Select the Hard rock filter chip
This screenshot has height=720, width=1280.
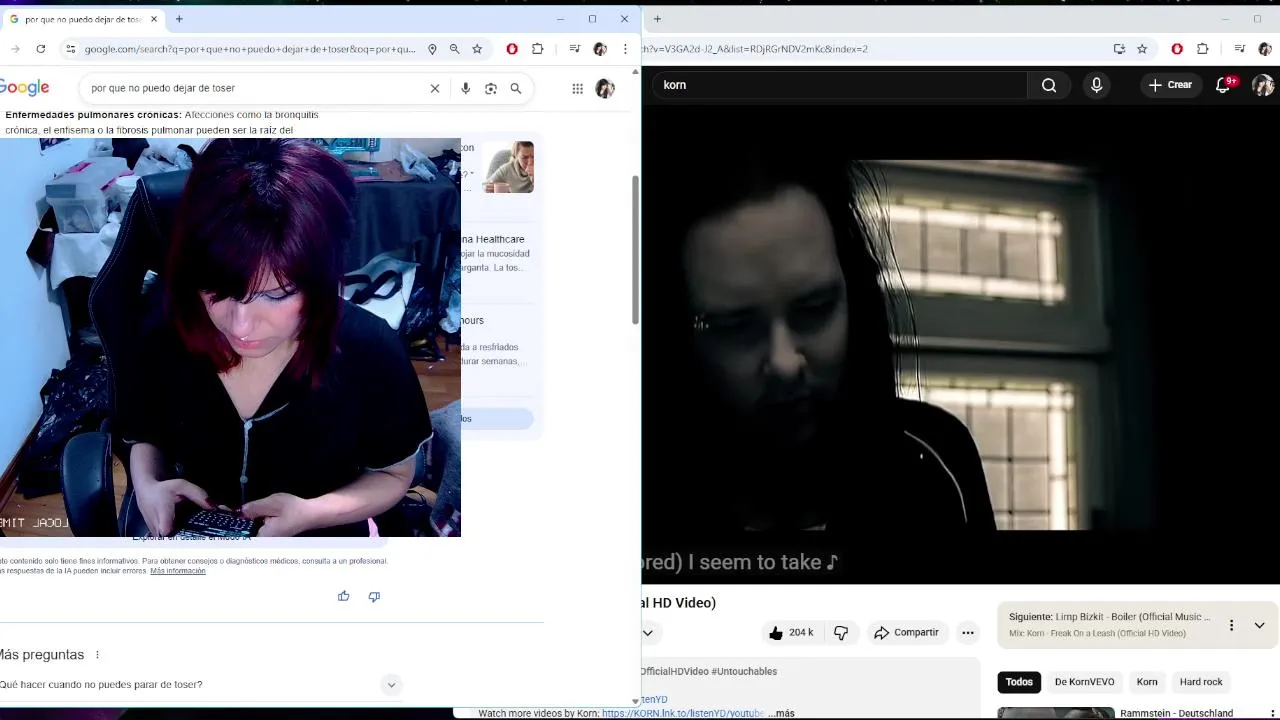(x=1201, y=682)
